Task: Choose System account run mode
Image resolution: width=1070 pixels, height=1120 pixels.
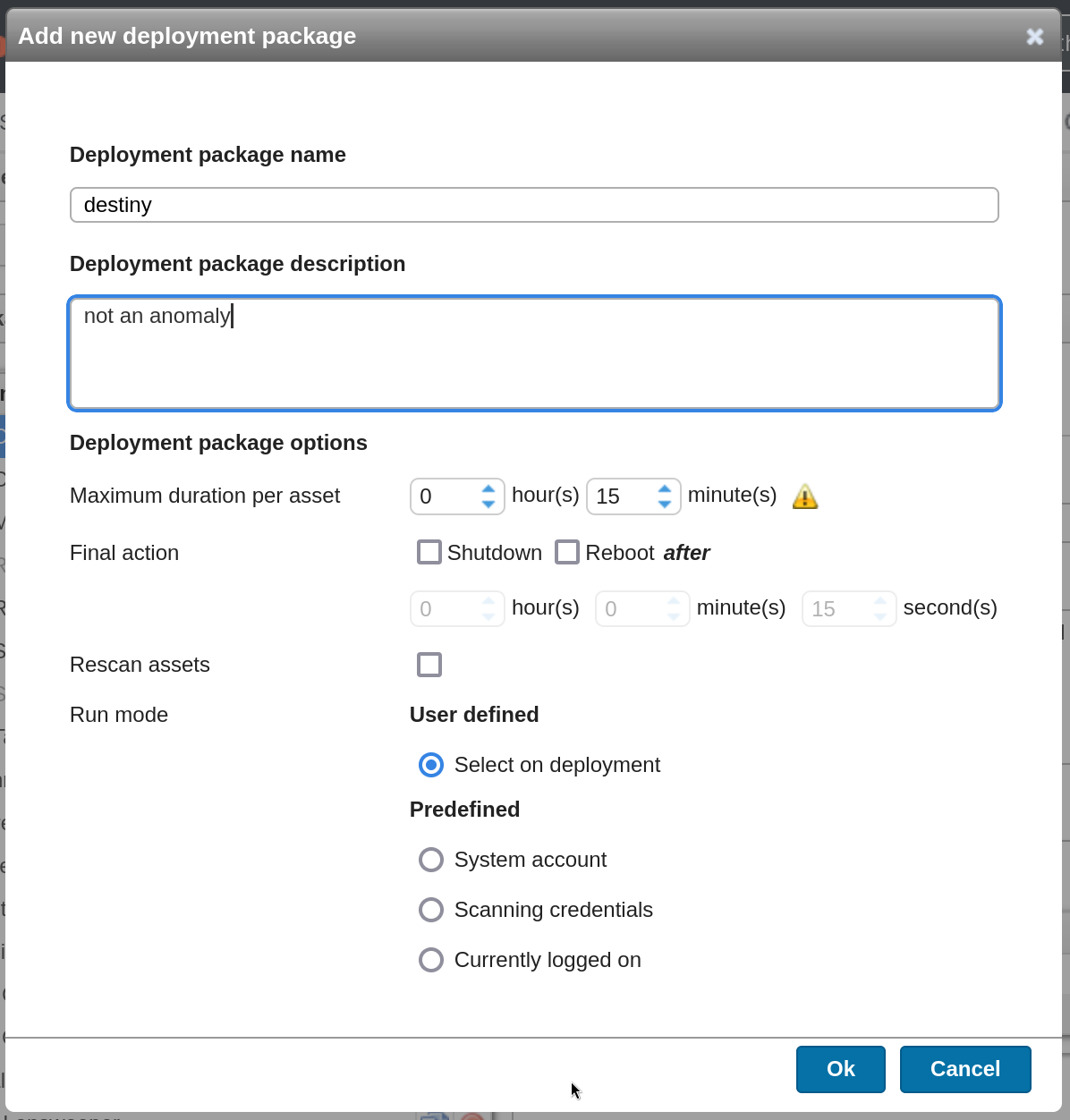Action: (431, 860)
